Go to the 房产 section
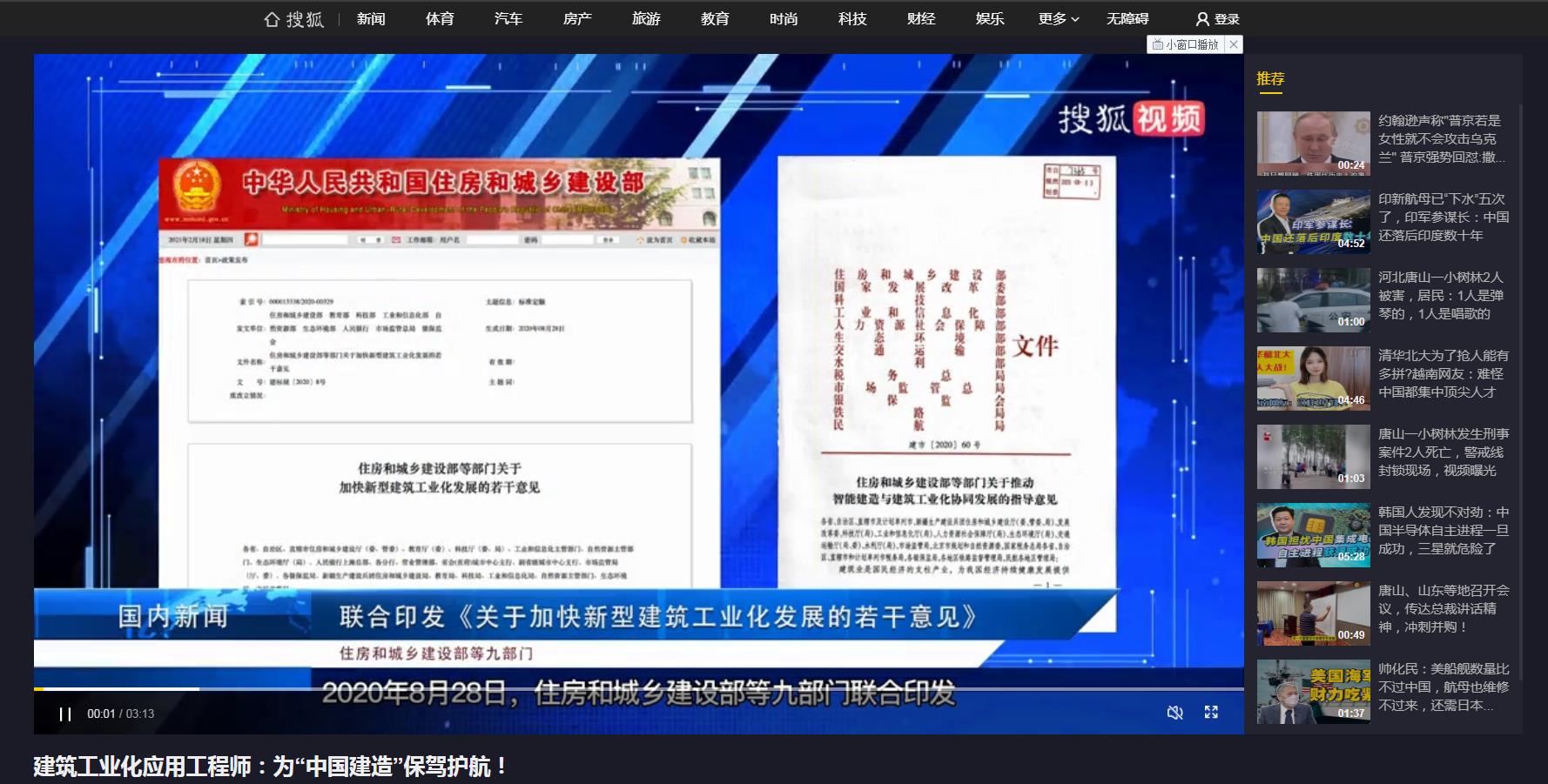Viewport: 1548px width, 784px height. point(577,18)
